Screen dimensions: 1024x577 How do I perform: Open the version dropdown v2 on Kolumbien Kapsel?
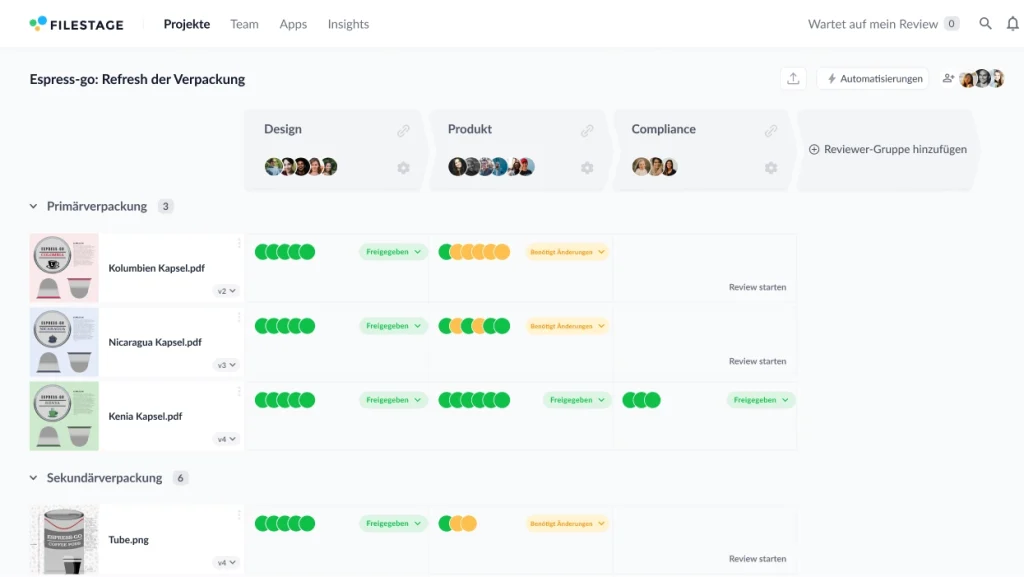pos(227,290)
